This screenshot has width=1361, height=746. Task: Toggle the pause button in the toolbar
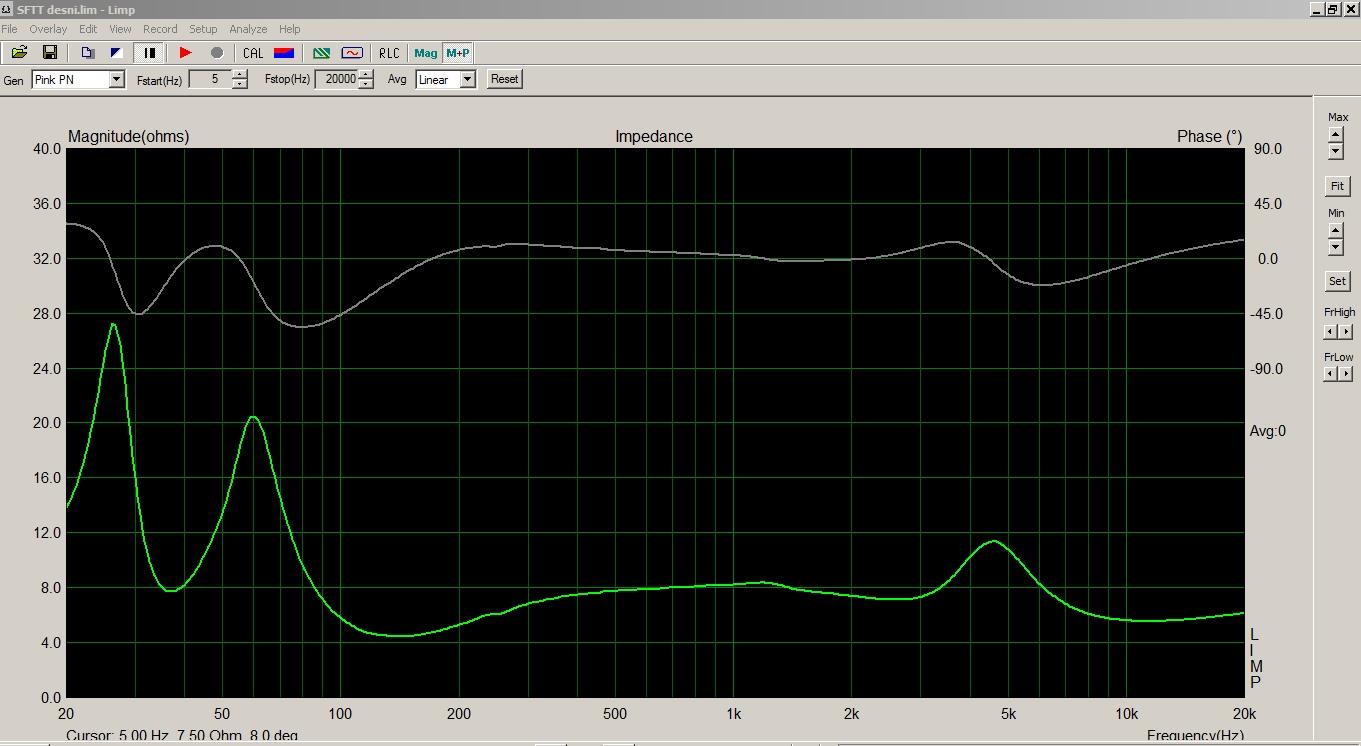click(x=149, y=53)
